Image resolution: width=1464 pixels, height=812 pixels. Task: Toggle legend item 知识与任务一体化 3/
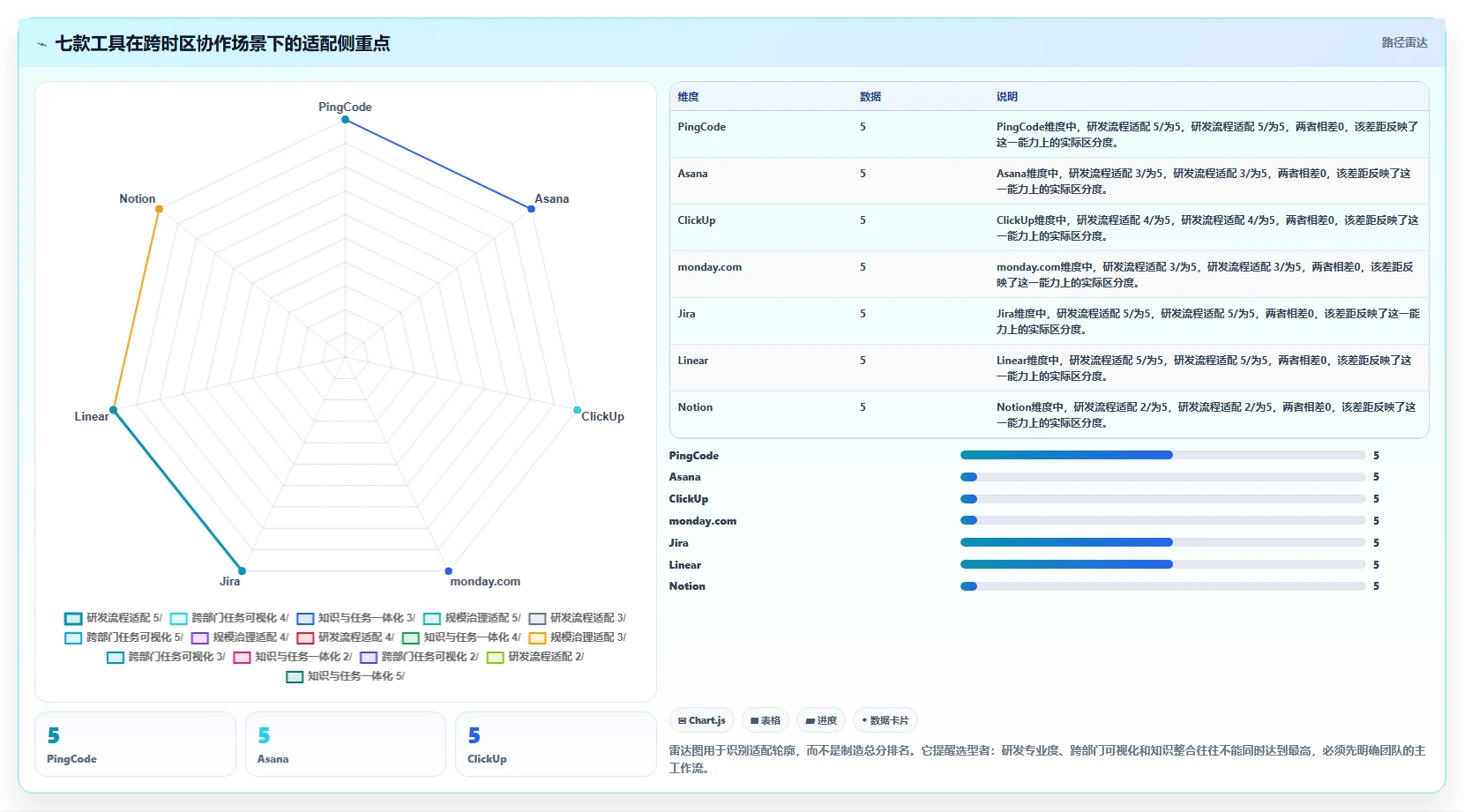pos(356,618)
